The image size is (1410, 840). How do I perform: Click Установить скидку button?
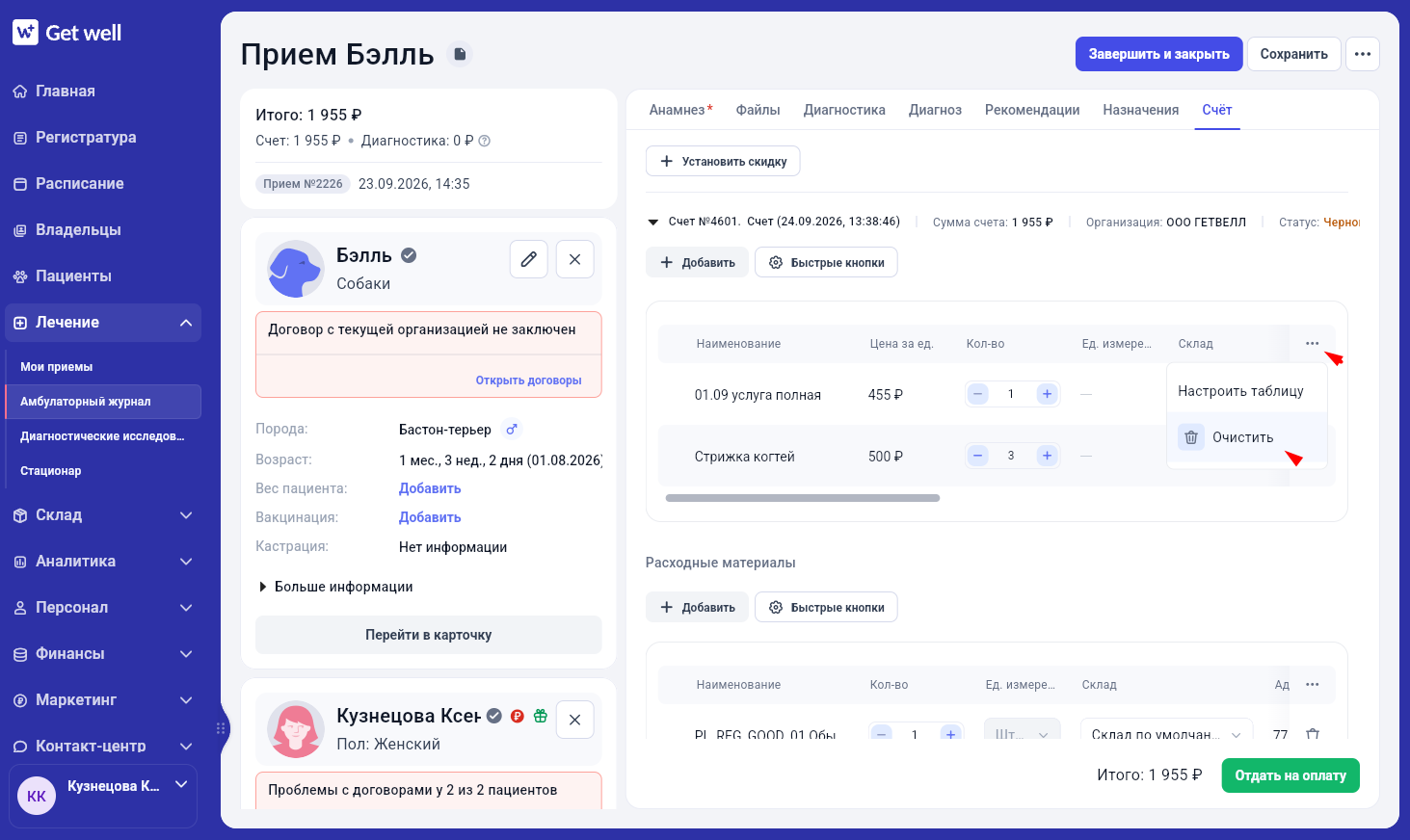[723, 161]
